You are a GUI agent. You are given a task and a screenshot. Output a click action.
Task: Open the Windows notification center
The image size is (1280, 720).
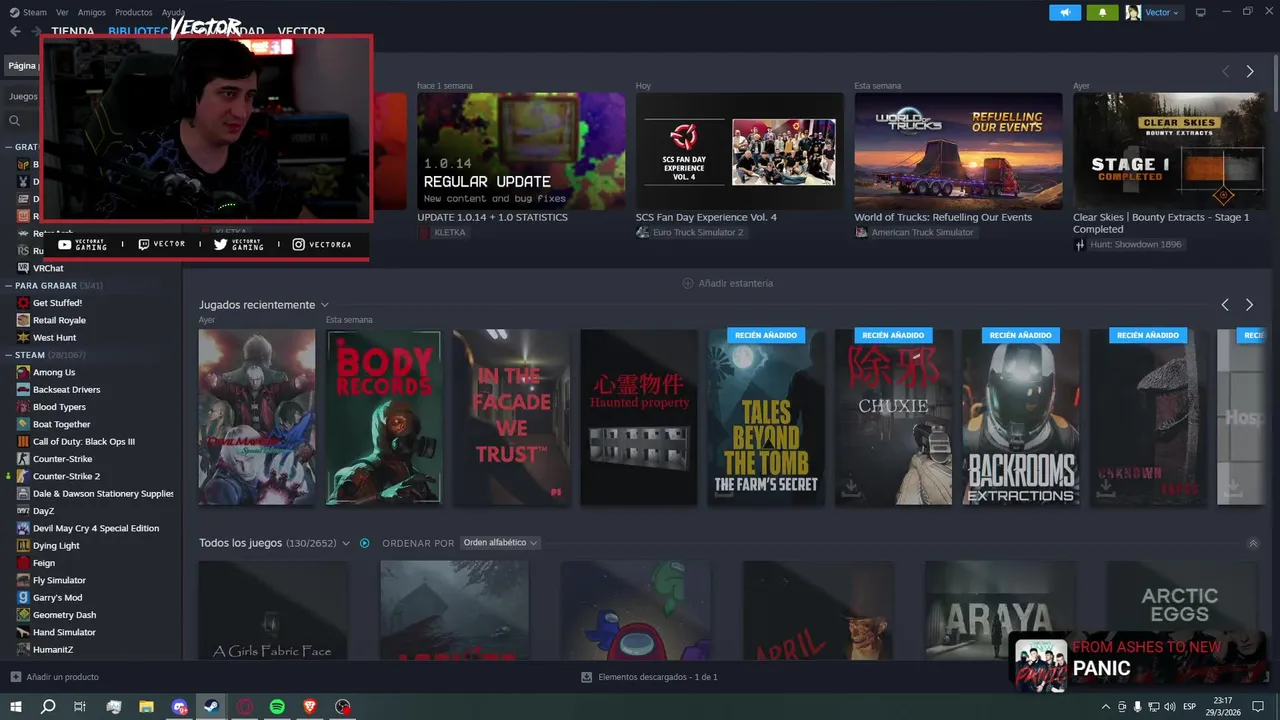(x=1258, y=707)
